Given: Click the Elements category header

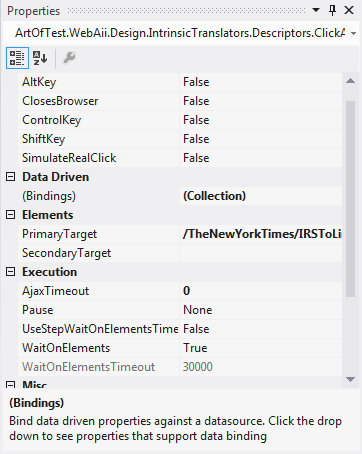Looking at the screenshot, I should pyautogui.click(x=48, y=215).
